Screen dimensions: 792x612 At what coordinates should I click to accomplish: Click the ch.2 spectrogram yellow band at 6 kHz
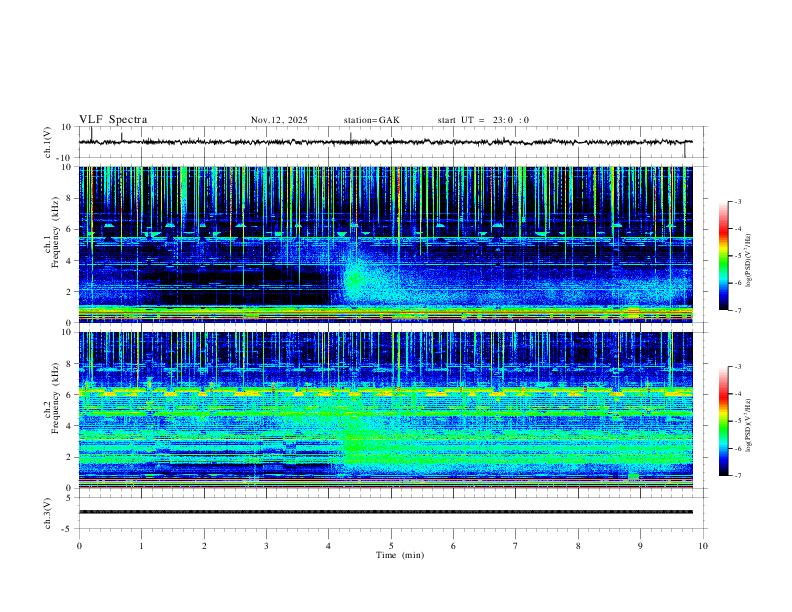pyautogui.click(x=385, y=392)
